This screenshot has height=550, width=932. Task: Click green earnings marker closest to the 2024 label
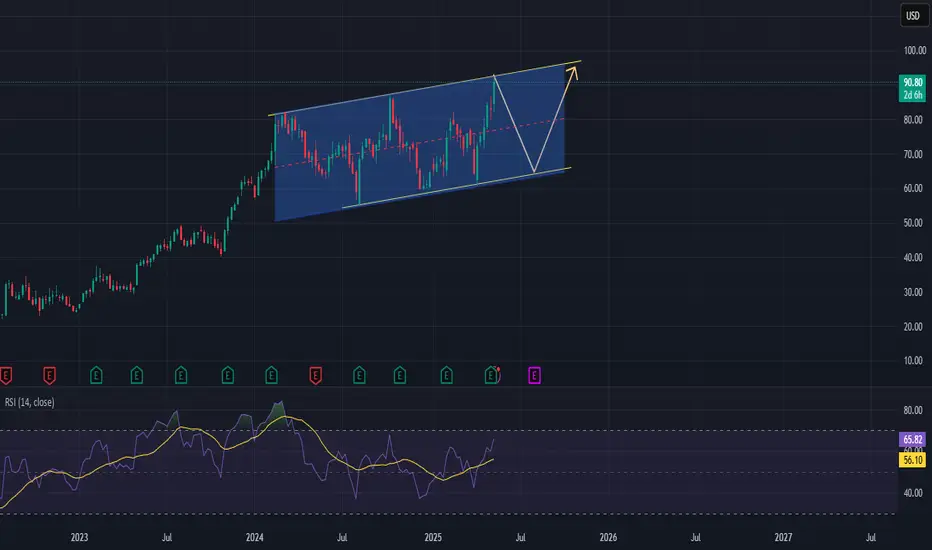pyautogui.click(x=271, y=375)
